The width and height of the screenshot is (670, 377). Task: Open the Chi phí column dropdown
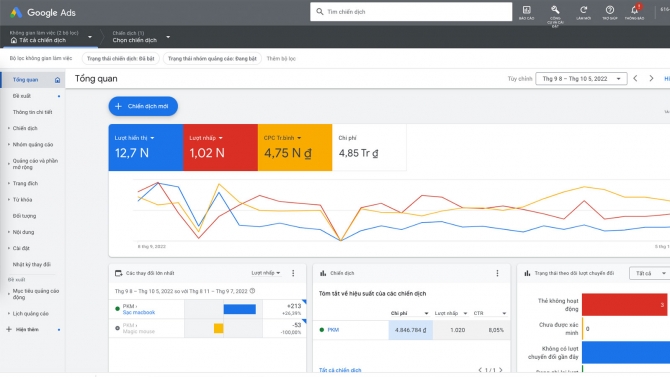[426, 314]
